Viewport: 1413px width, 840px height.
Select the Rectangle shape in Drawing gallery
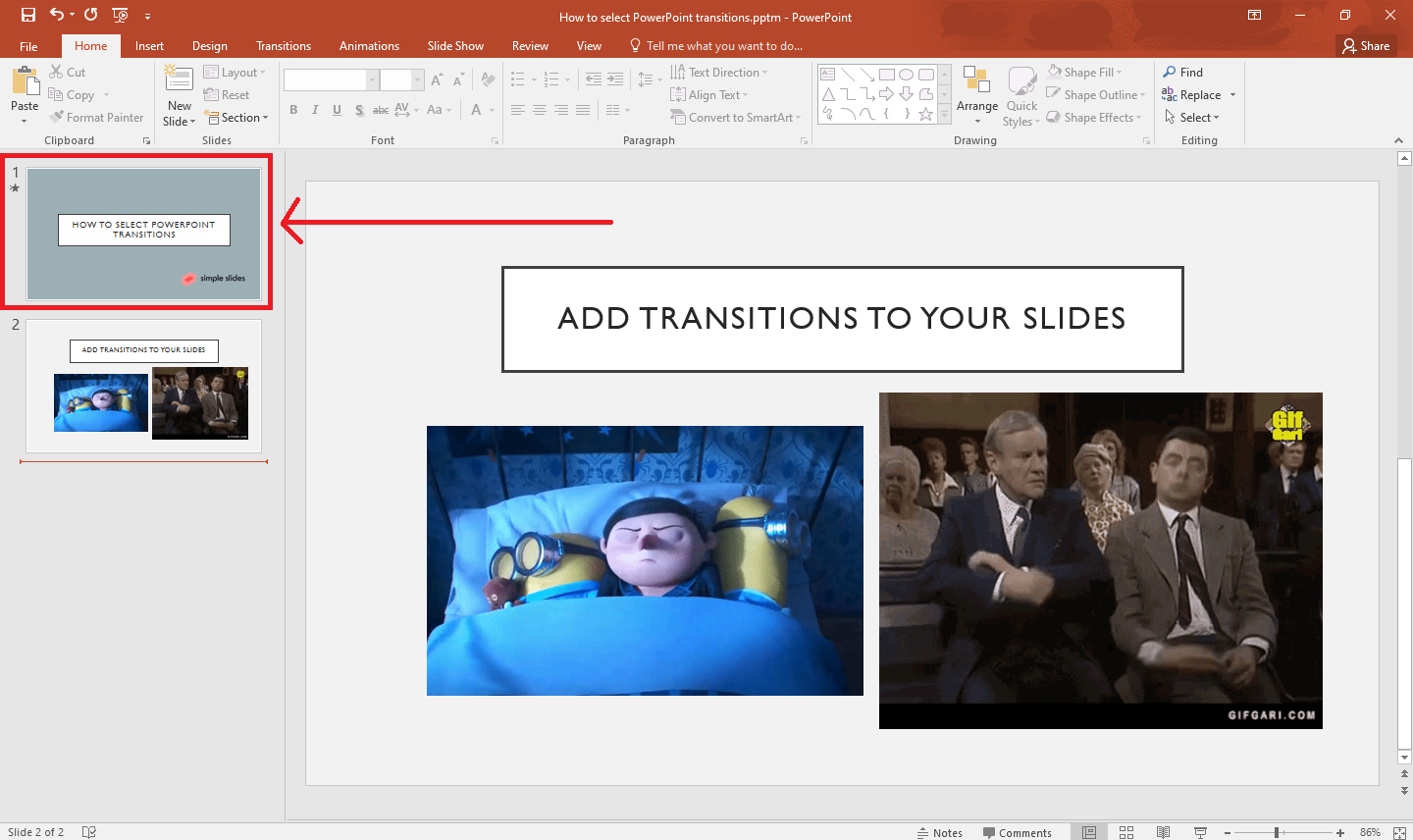coord(886,74)
